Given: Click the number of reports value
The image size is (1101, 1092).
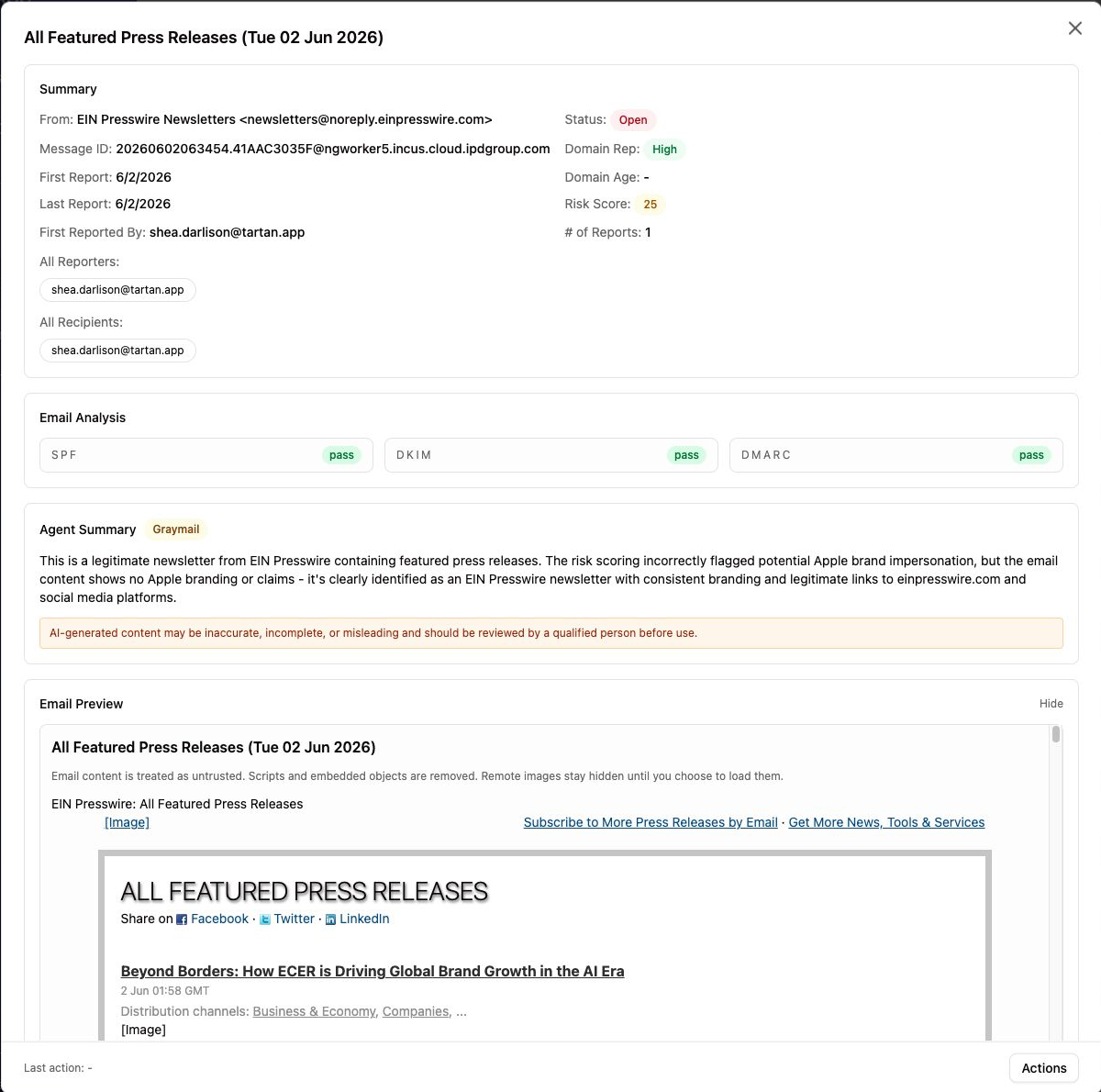Looking at the screenshot, I should pyautogui.click(x=648, y=232).
